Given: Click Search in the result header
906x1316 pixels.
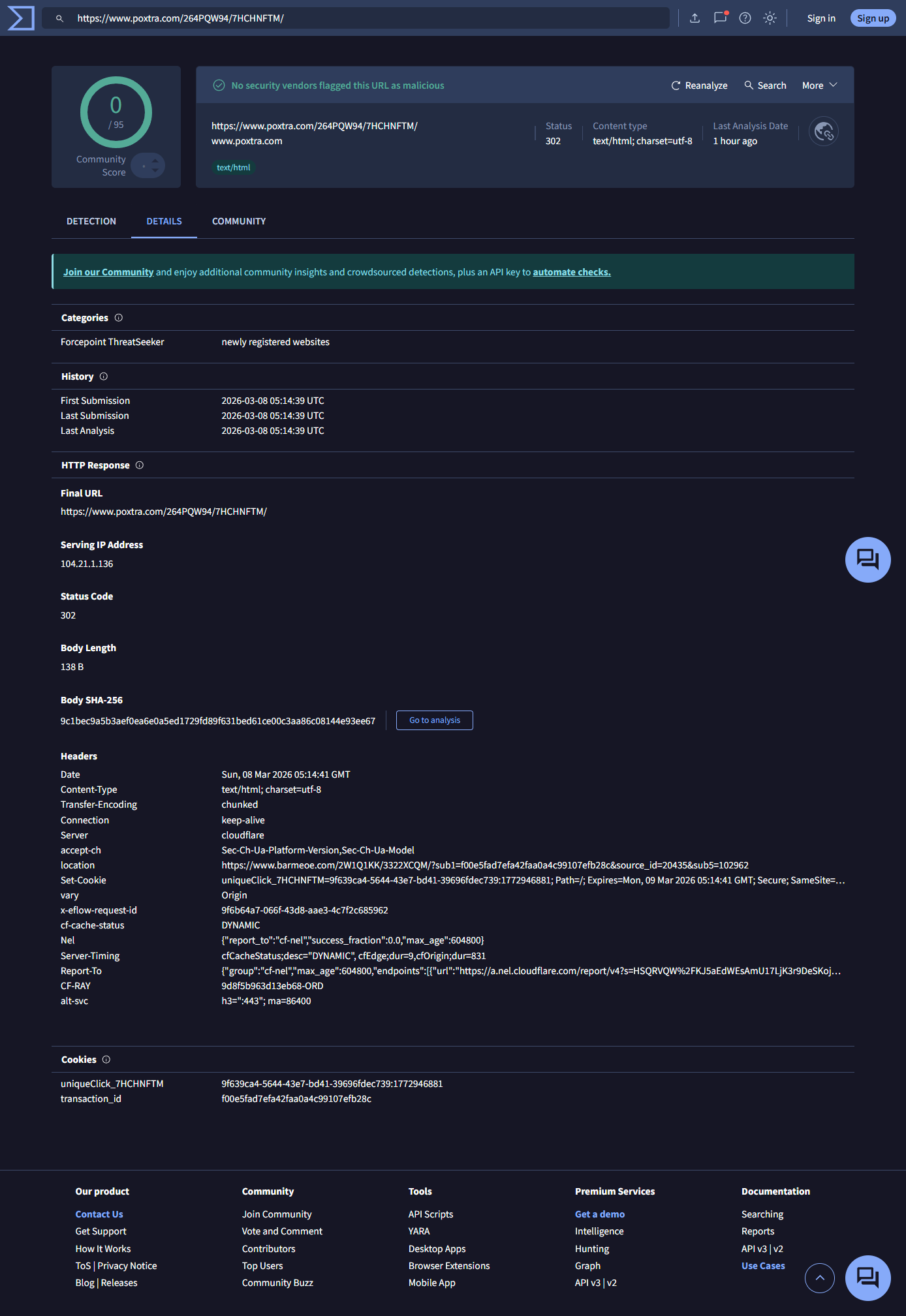Looking at the screenshot, I should [765, 85].
